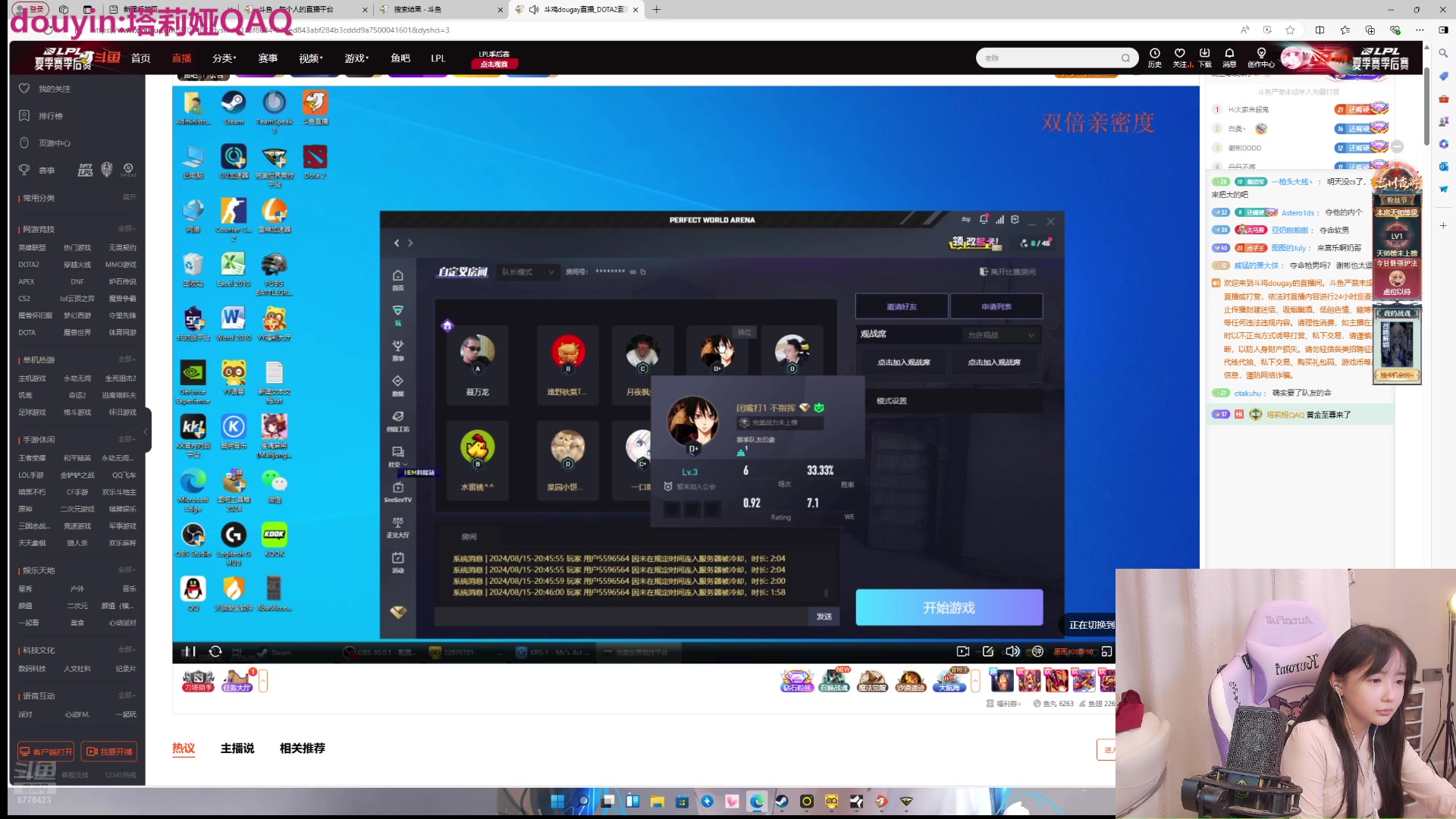Open the Dota 2 desktop icon
This screenshot has width=1456, height=819.
point(315,162)
